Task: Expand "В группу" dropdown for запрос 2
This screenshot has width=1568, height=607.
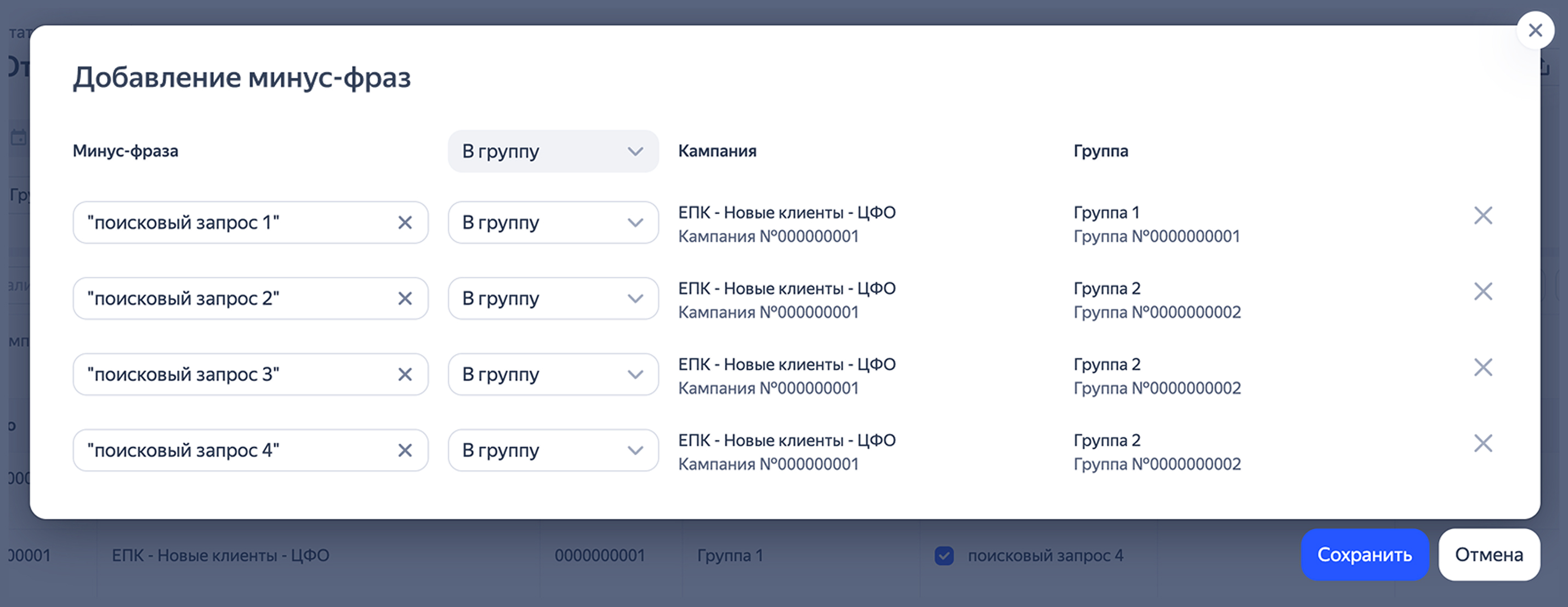Action: pyautogui.click(x=553, y=299)
